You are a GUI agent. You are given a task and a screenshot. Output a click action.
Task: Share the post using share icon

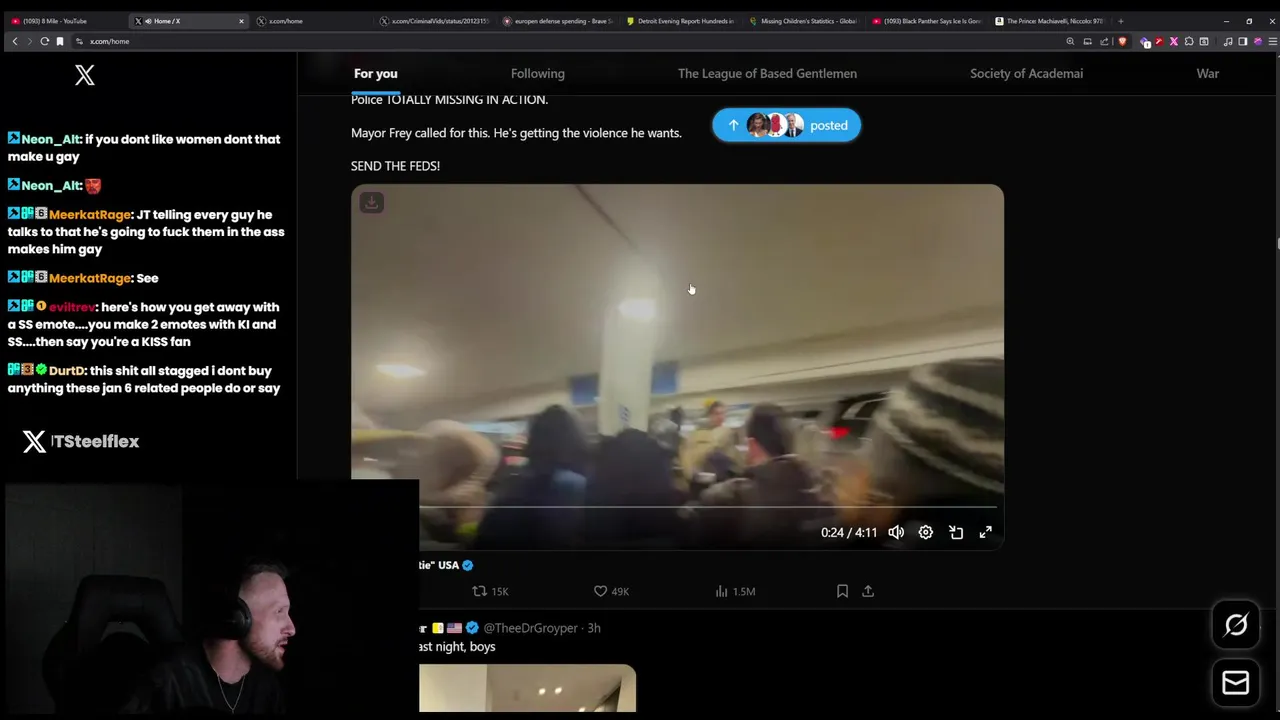pyautogui.click(x=868, y=591)
